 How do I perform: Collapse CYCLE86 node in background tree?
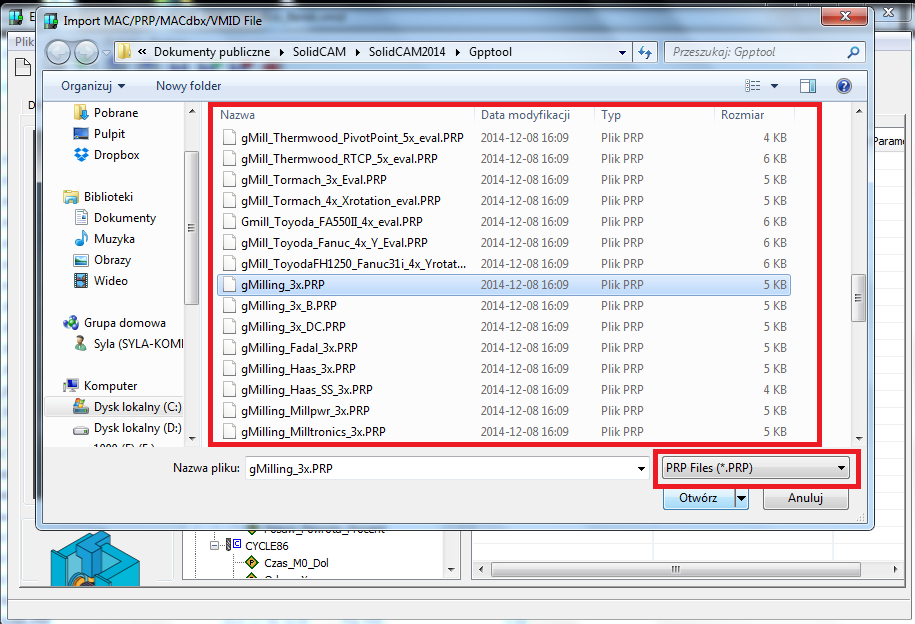coord(214,546)
